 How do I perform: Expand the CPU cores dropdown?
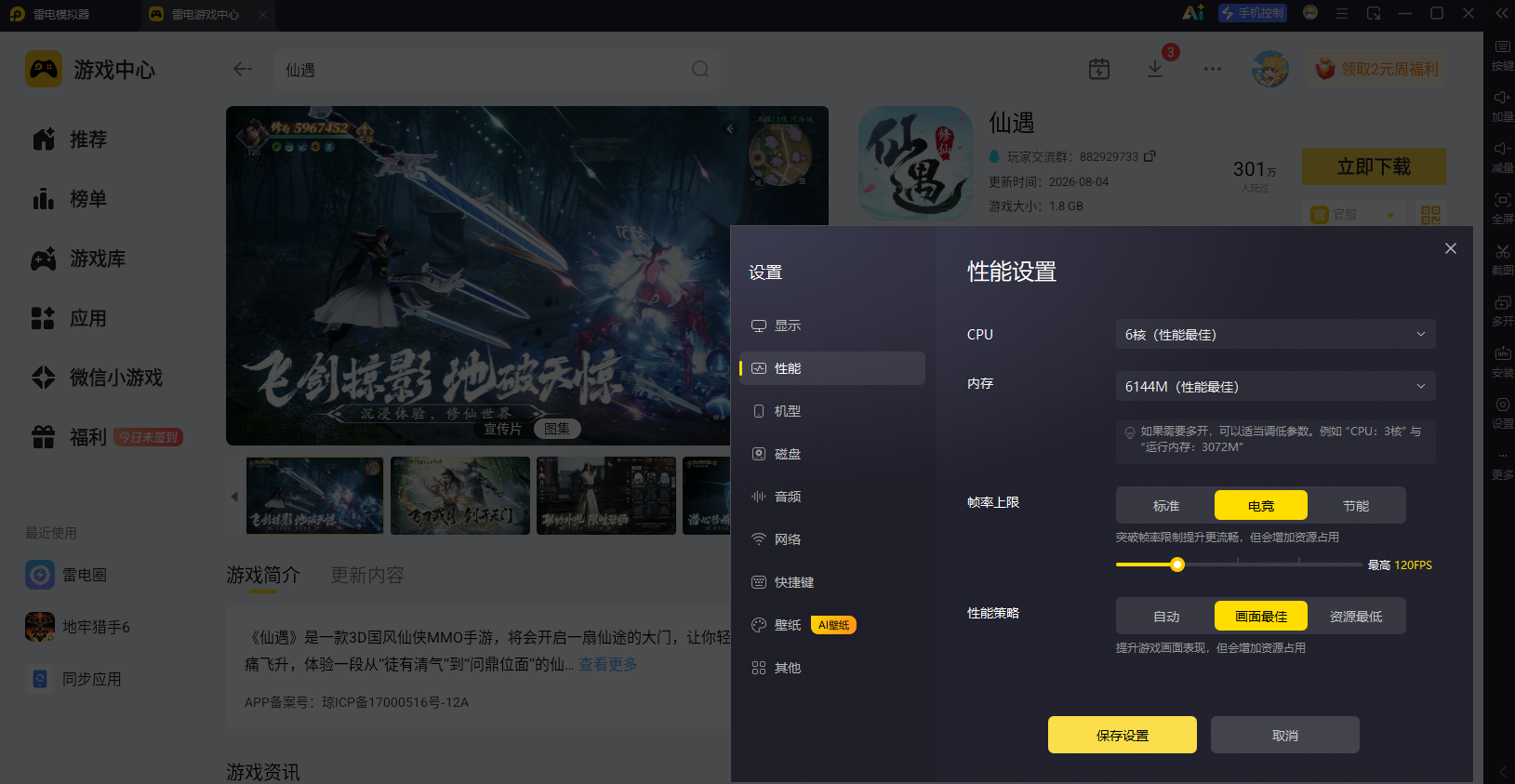(x=1275, y=334)
